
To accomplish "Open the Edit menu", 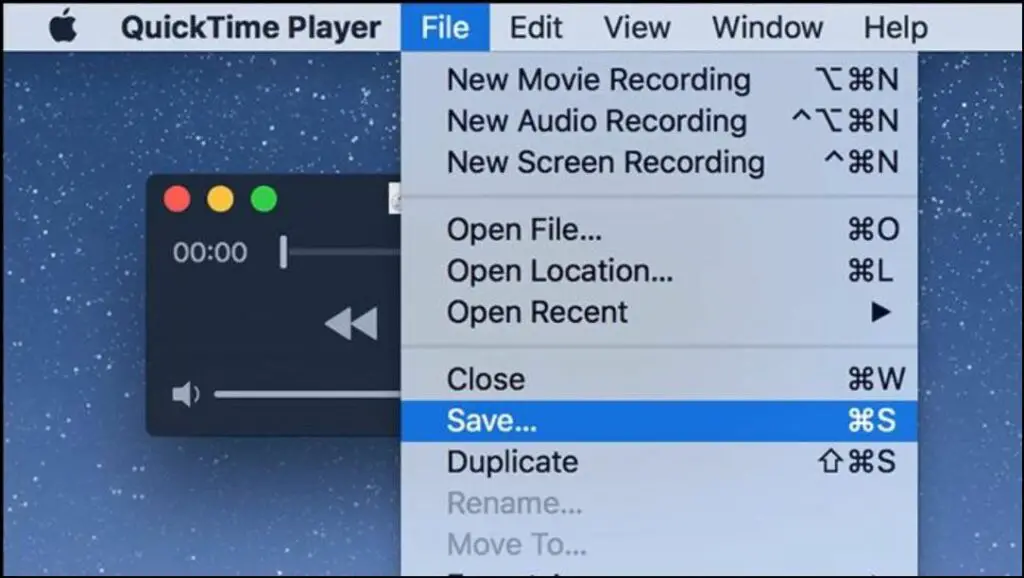I will coord(536,27).
